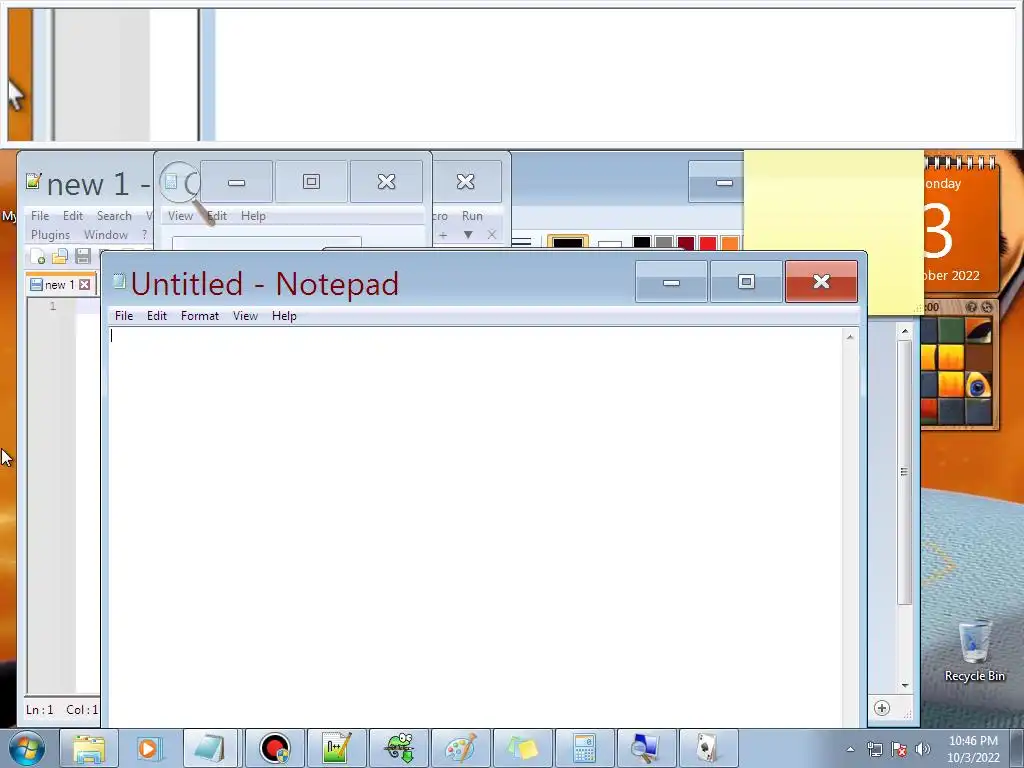Switch to Calculator via taskbar icon

tap(584, 748)
